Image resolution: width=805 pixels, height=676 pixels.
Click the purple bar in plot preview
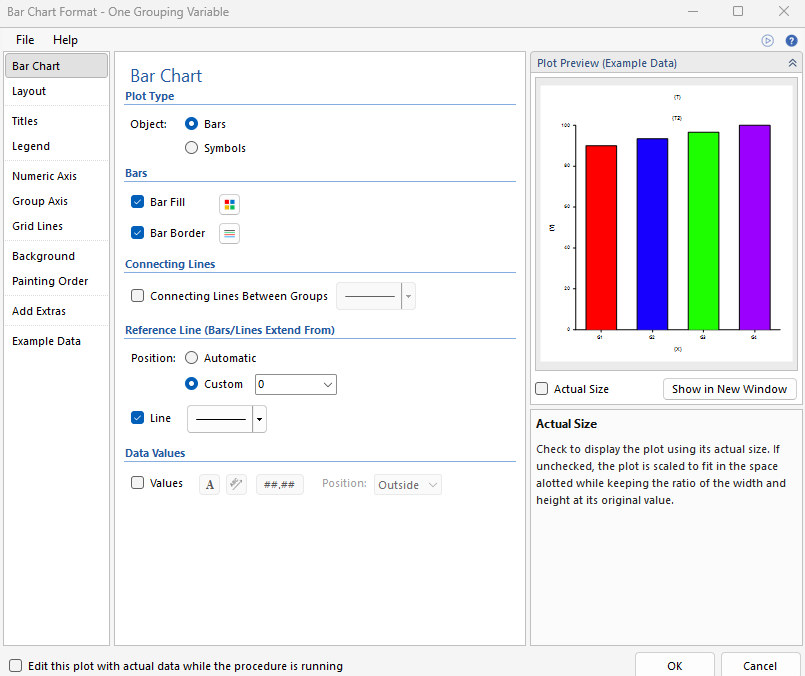[x=754, y=227]
